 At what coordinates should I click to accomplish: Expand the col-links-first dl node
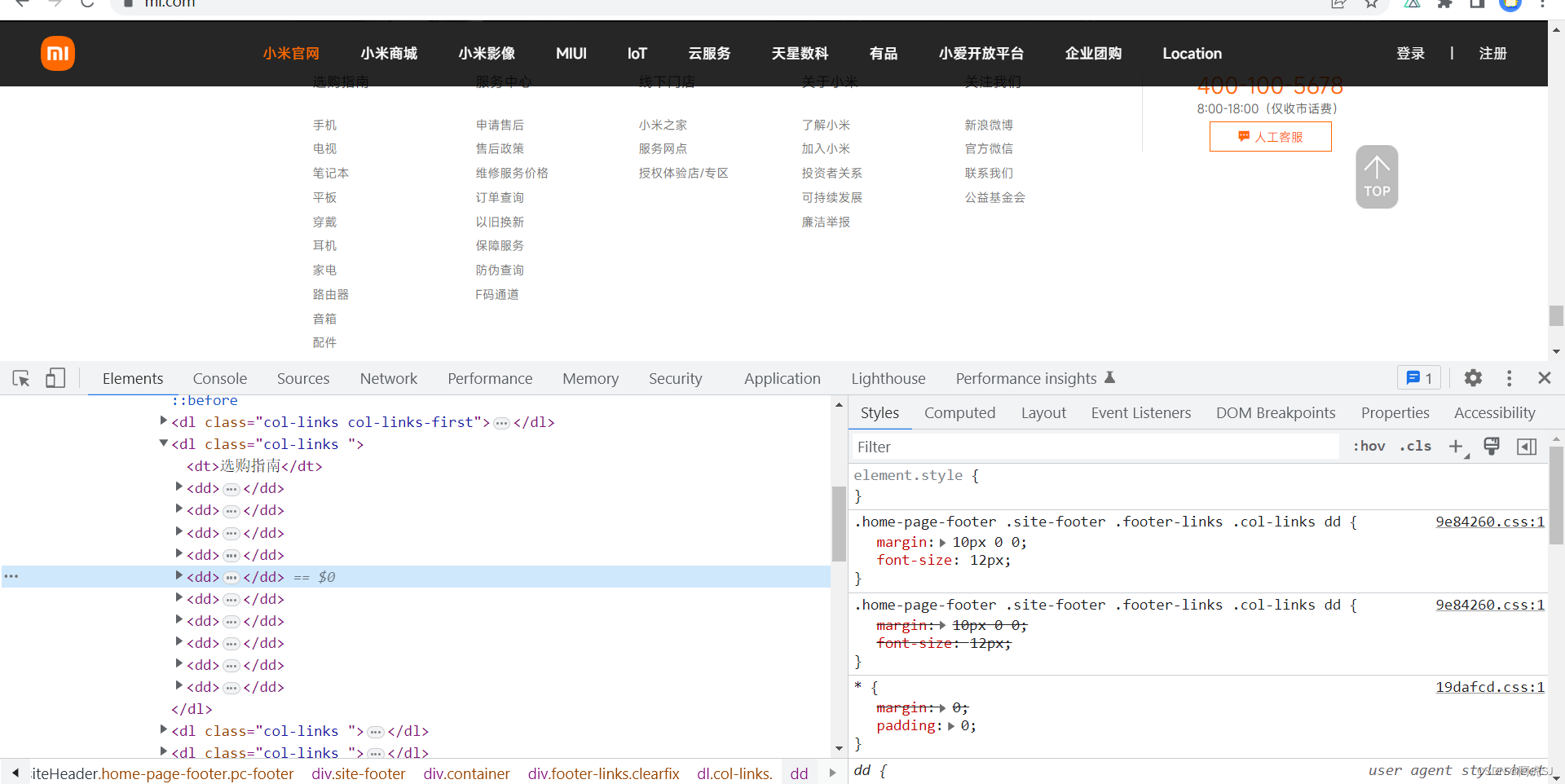click(164, 421)
